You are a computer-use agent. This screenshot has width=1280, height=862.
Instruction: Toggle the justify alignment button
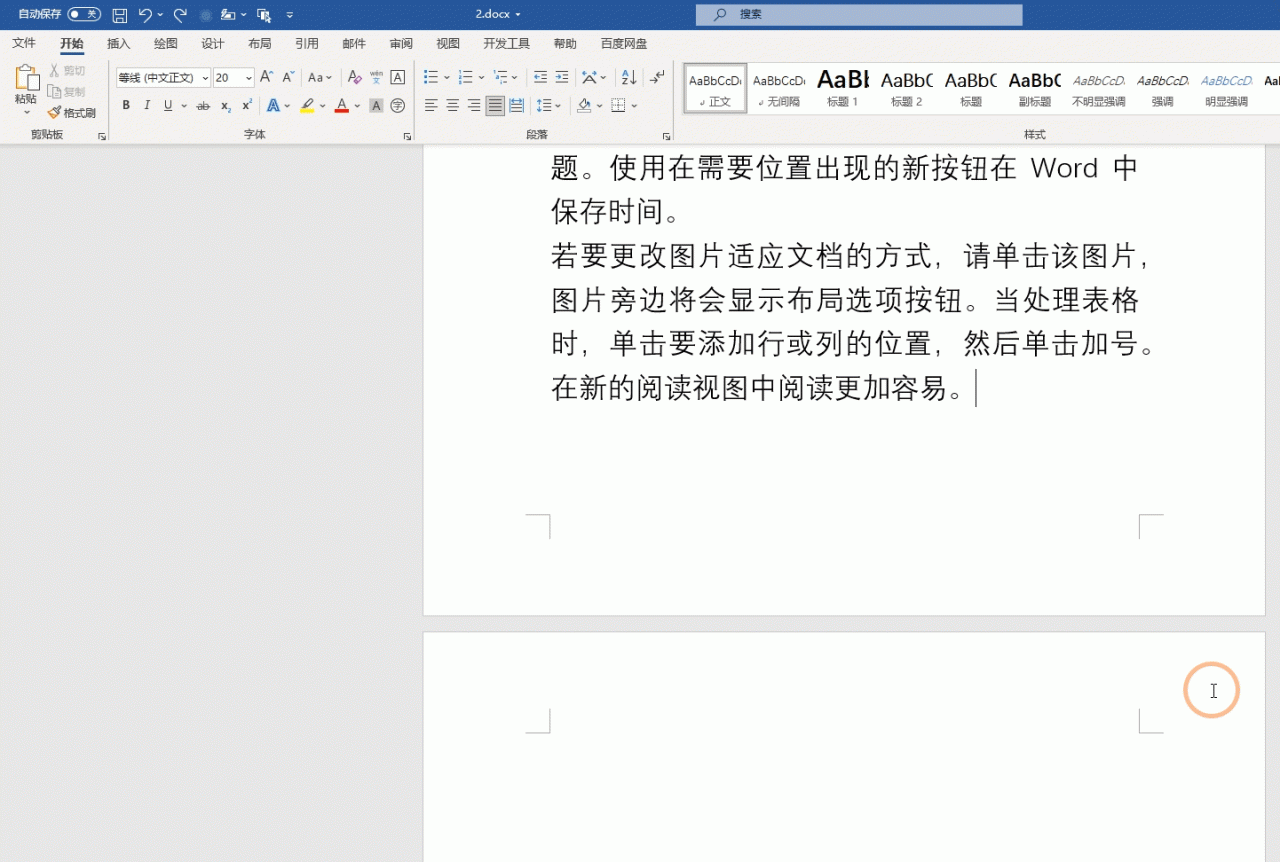[494, 105]
